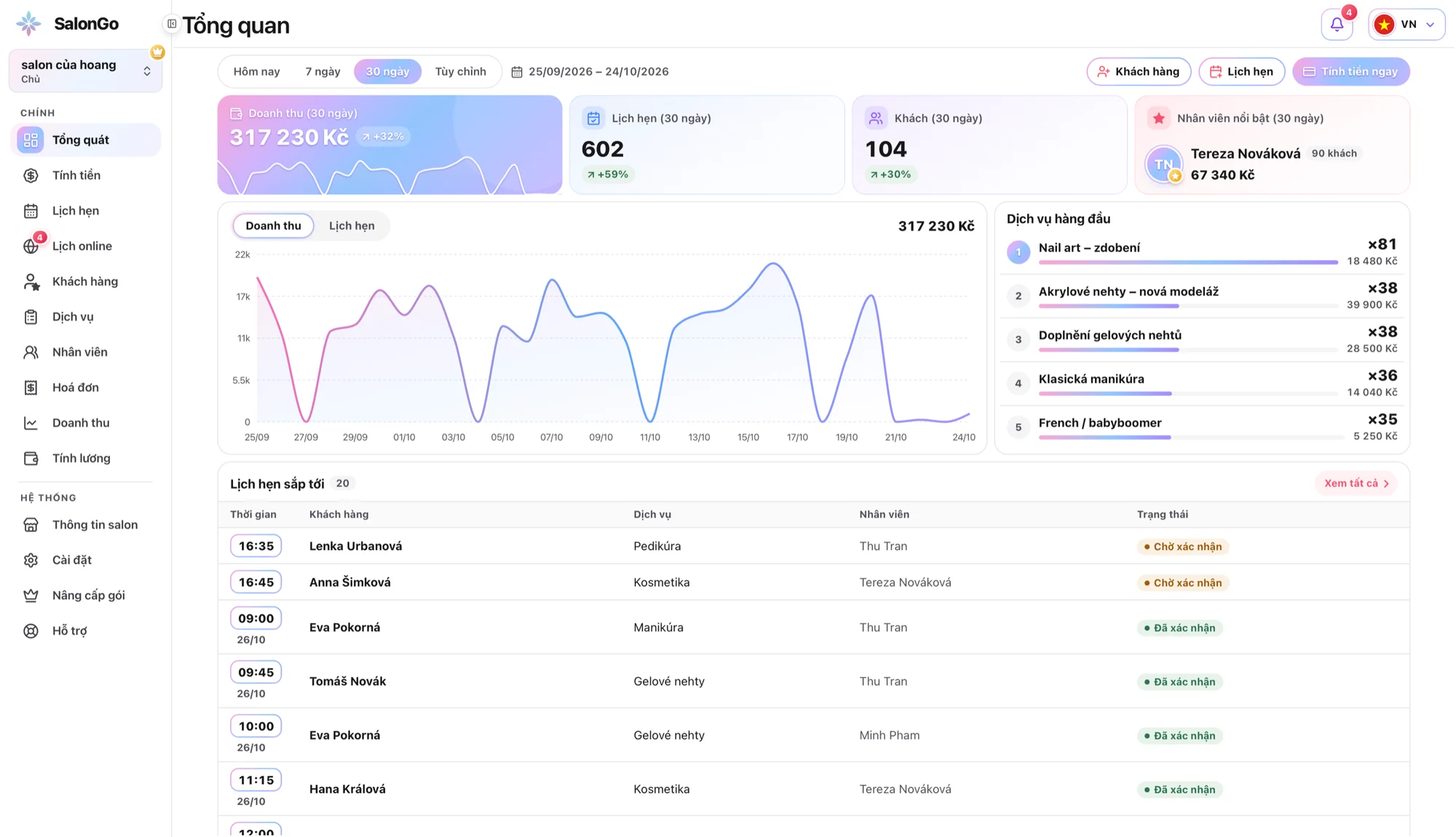Click the Tổng quát dashboard icon
The width and height of the screenshot is (1456, 837).
pos(31,140)
